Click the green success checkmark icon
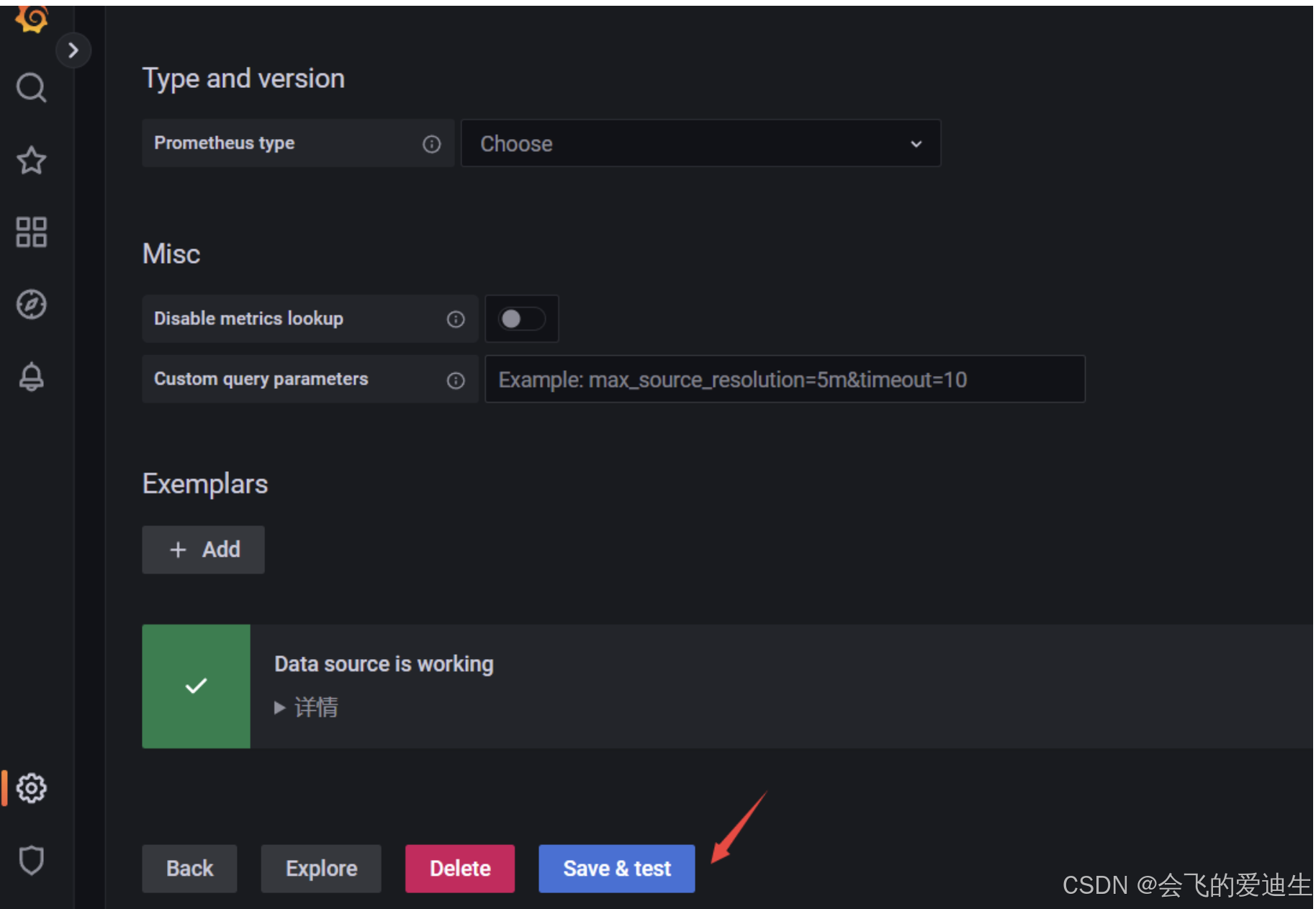Viewport: 1316px width, 909px height. (x=196, y=686)
